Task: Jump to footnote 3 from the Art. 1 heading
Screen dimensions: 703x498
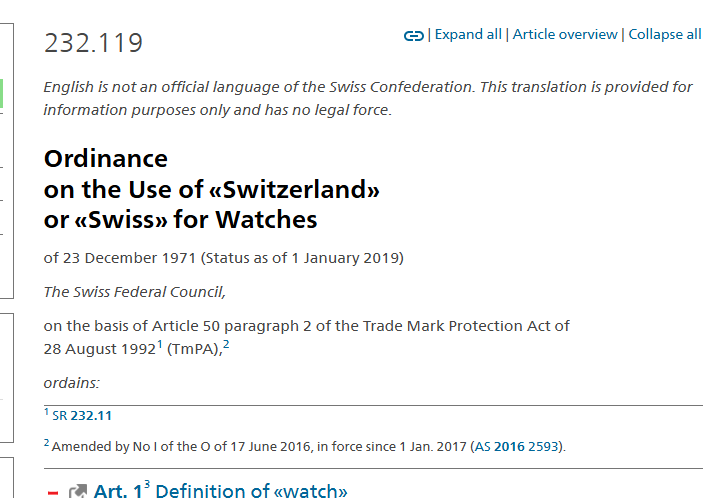Action: point(147,485)
